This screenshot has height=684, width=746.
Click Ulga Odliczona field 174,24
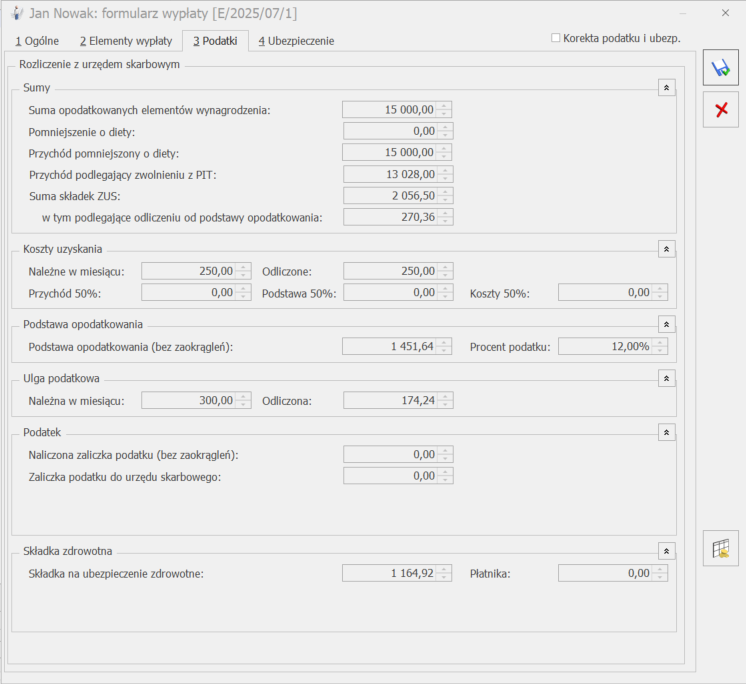click(x=398, y=401)
